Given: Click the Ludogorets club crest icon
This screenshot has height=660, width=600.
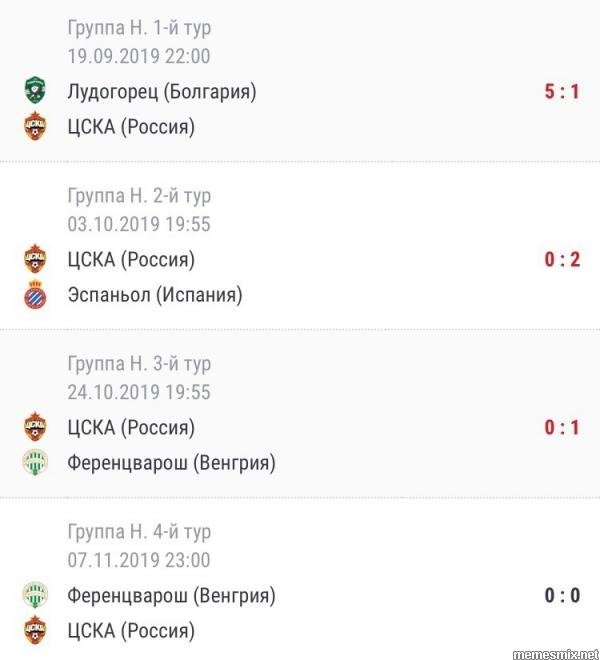Looking at the screenshot, I should tap(35, 91).
